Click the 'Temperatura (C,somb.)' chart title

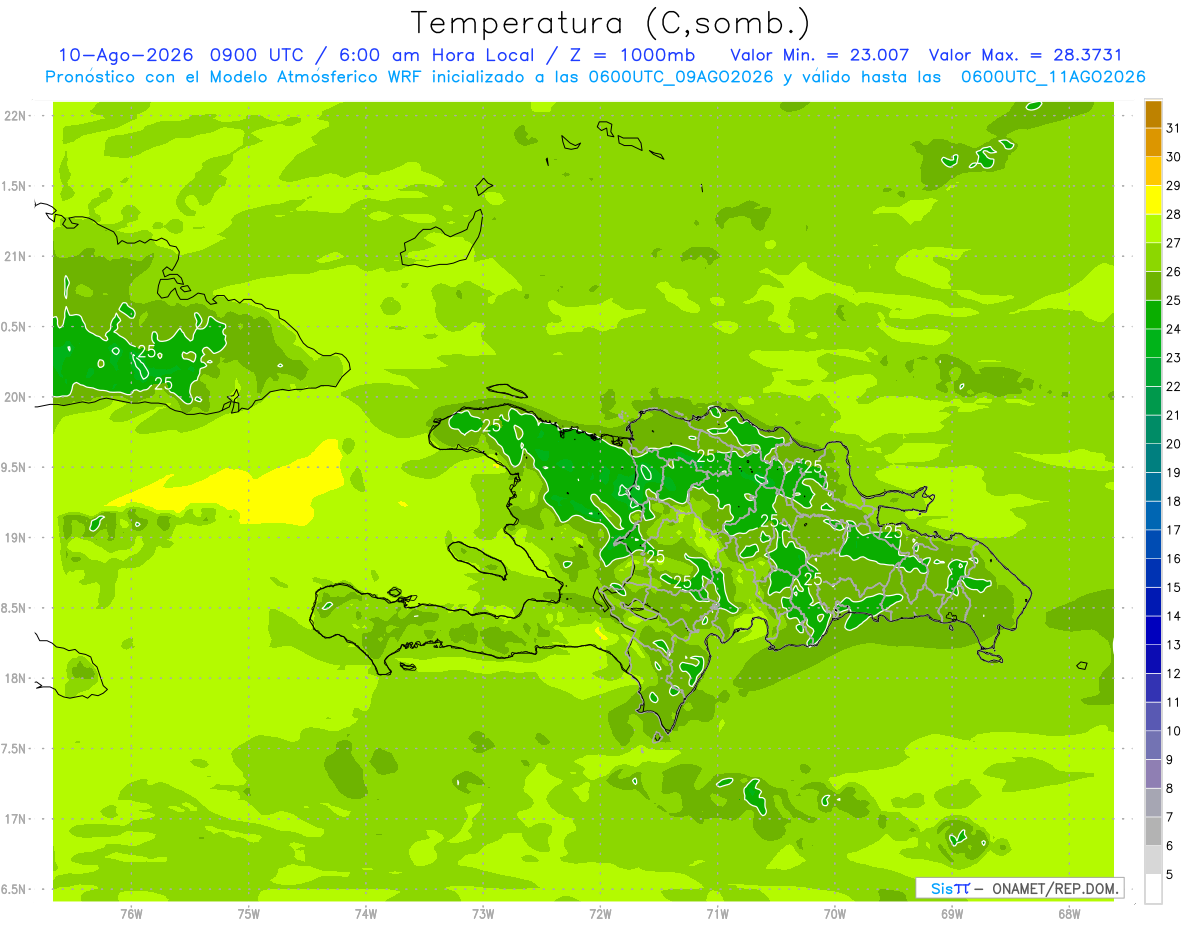(x=610, y=23)
